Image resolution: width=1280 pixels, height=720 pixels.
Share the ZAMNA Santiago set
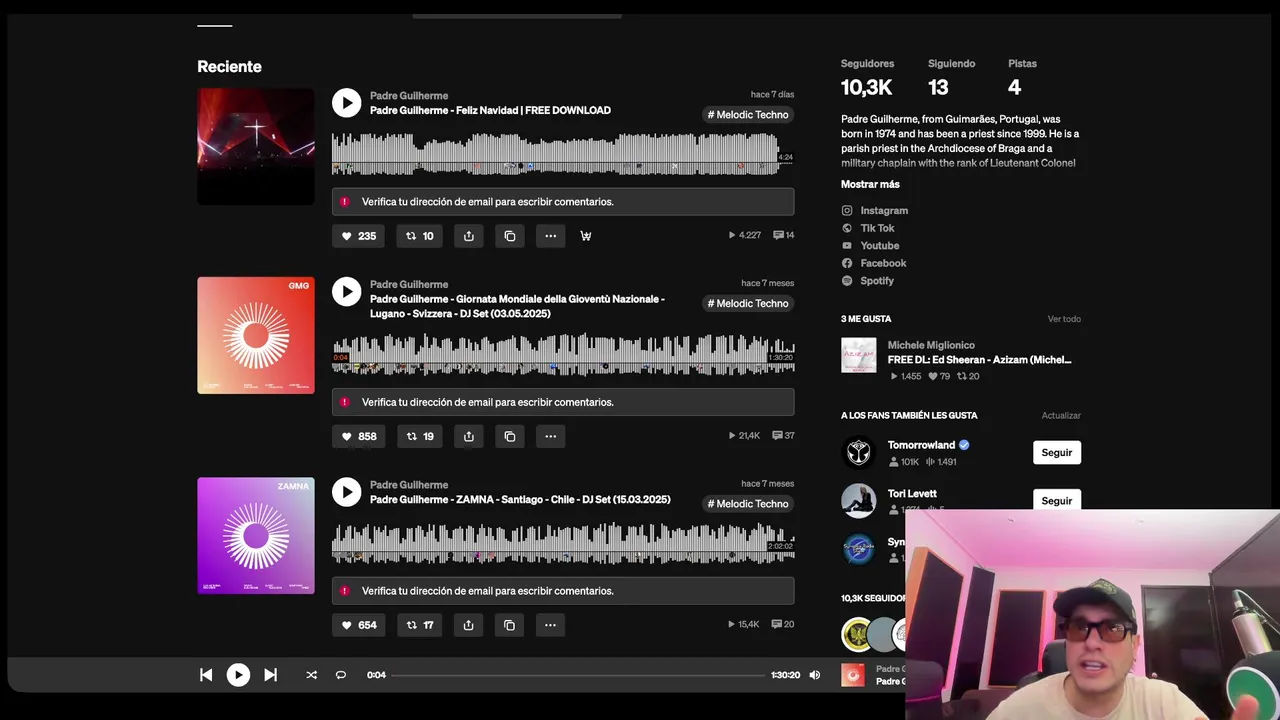(x=469, y=625)
